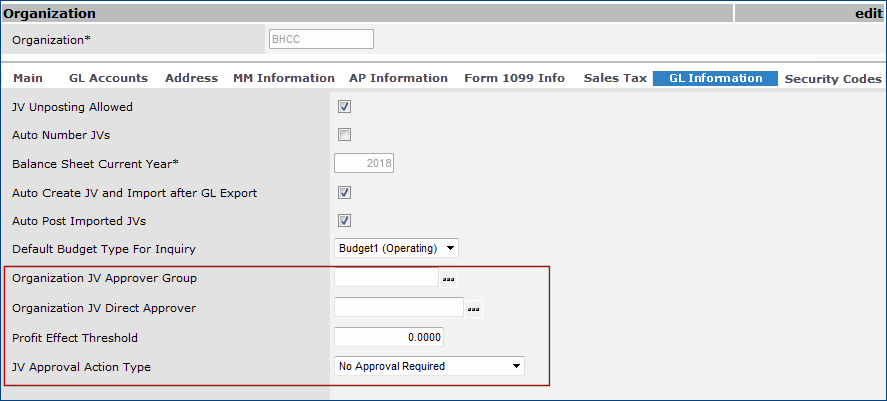Click the Profit Effect Threshold field
887x401 pixels.
388,337
